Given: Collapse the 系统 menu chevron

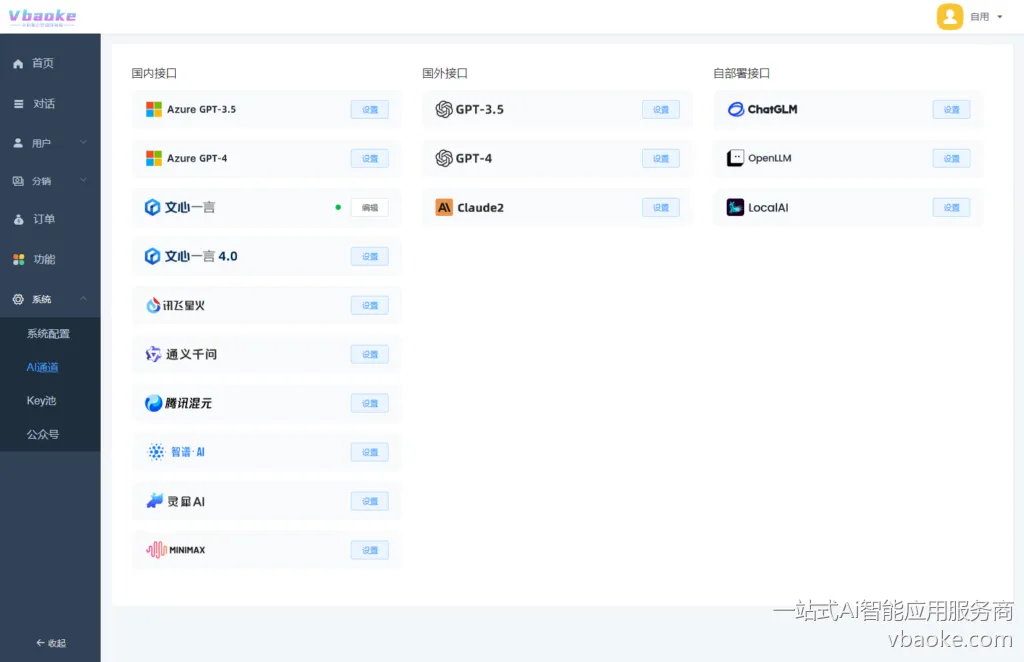Looking at the screenshot, I should (84, 298).
